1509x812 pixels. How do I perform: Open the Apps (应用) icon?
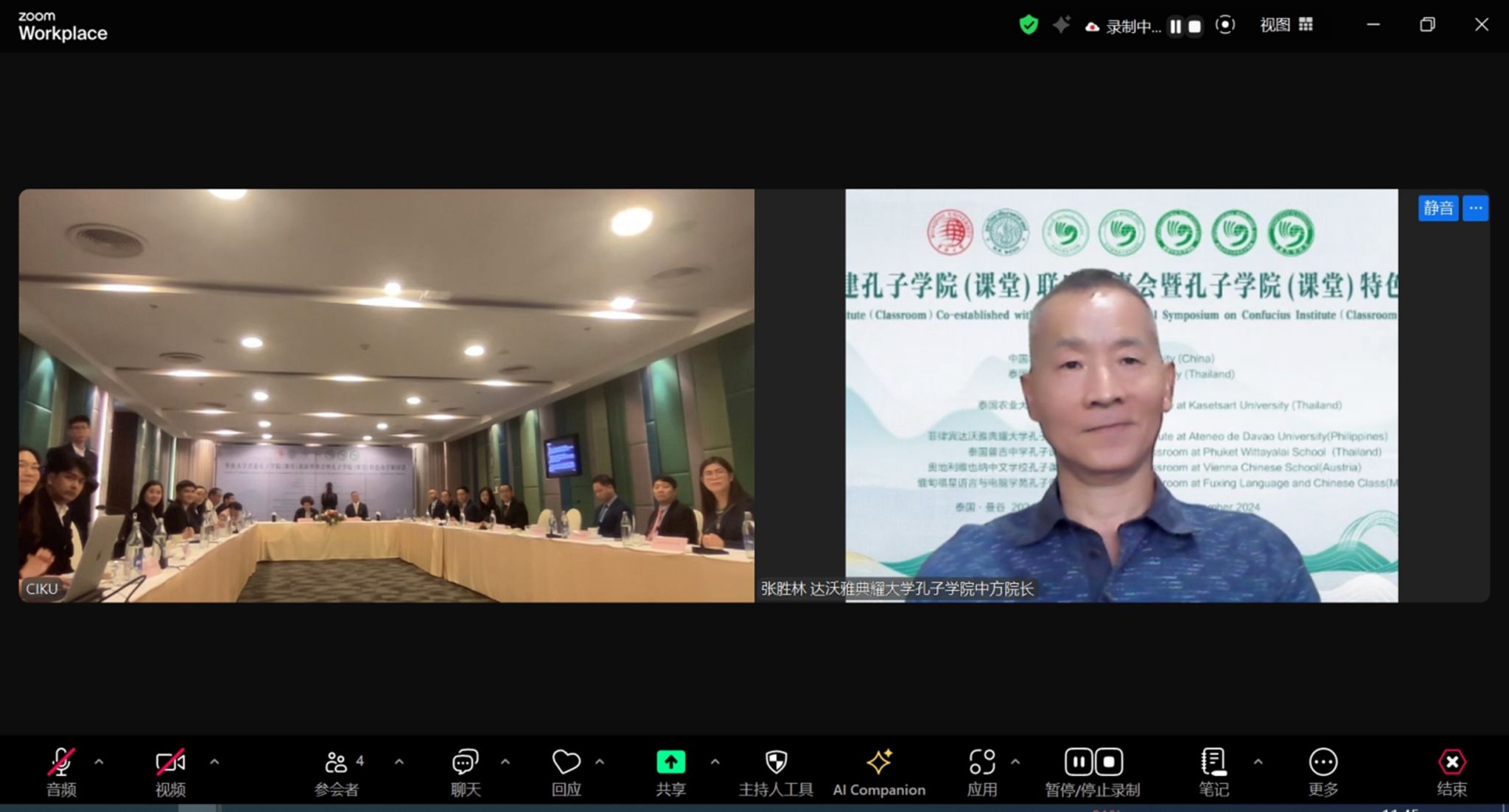tap(981, 763)
